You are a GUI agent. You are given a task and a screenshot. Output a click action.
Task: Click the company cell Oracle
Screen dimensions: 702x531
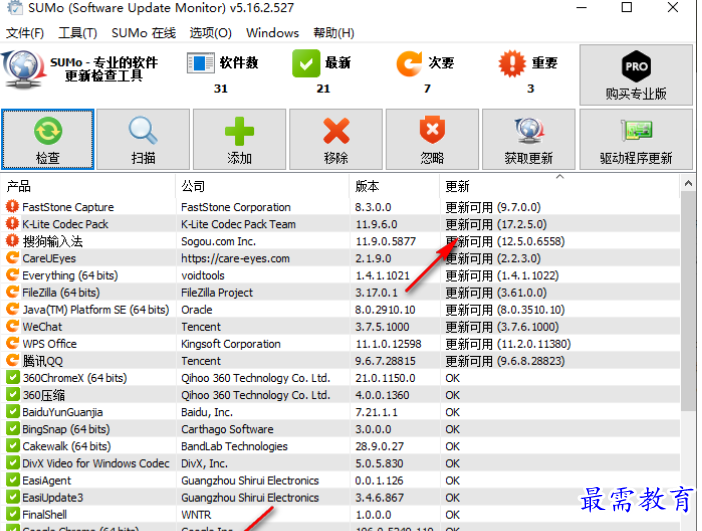coord(197,309)
